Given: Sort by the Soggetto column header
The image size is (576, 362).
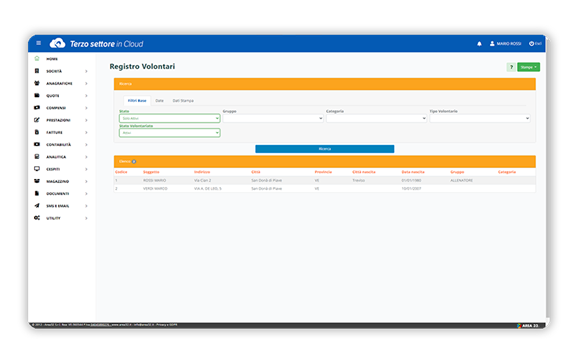Looking at the screenshot, I should point(151,172).
